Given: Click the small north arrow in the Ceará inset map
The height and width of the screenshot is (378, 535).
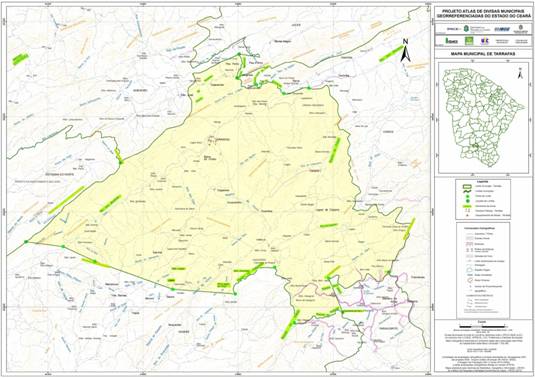Looking at the screenshot, I should (520, 73).
